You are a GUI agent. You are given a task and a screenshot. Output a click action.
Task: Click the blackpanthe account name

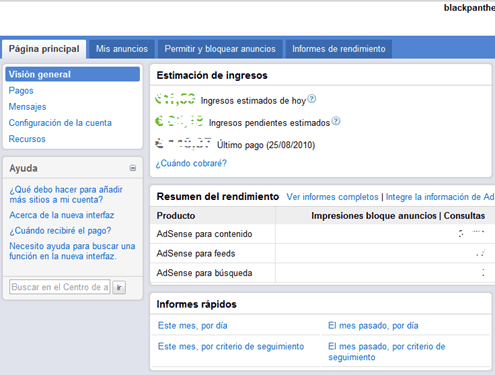click(469, 8)
